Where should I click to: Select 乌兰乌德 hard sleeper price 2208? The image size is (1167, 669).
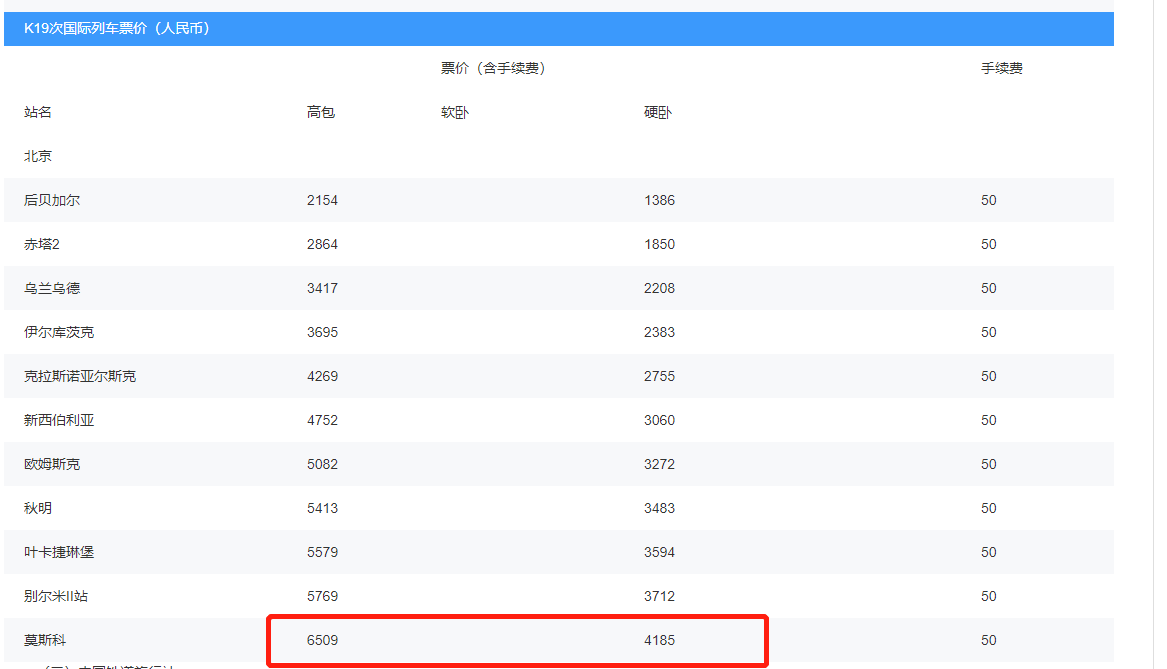tap(659, 288)
